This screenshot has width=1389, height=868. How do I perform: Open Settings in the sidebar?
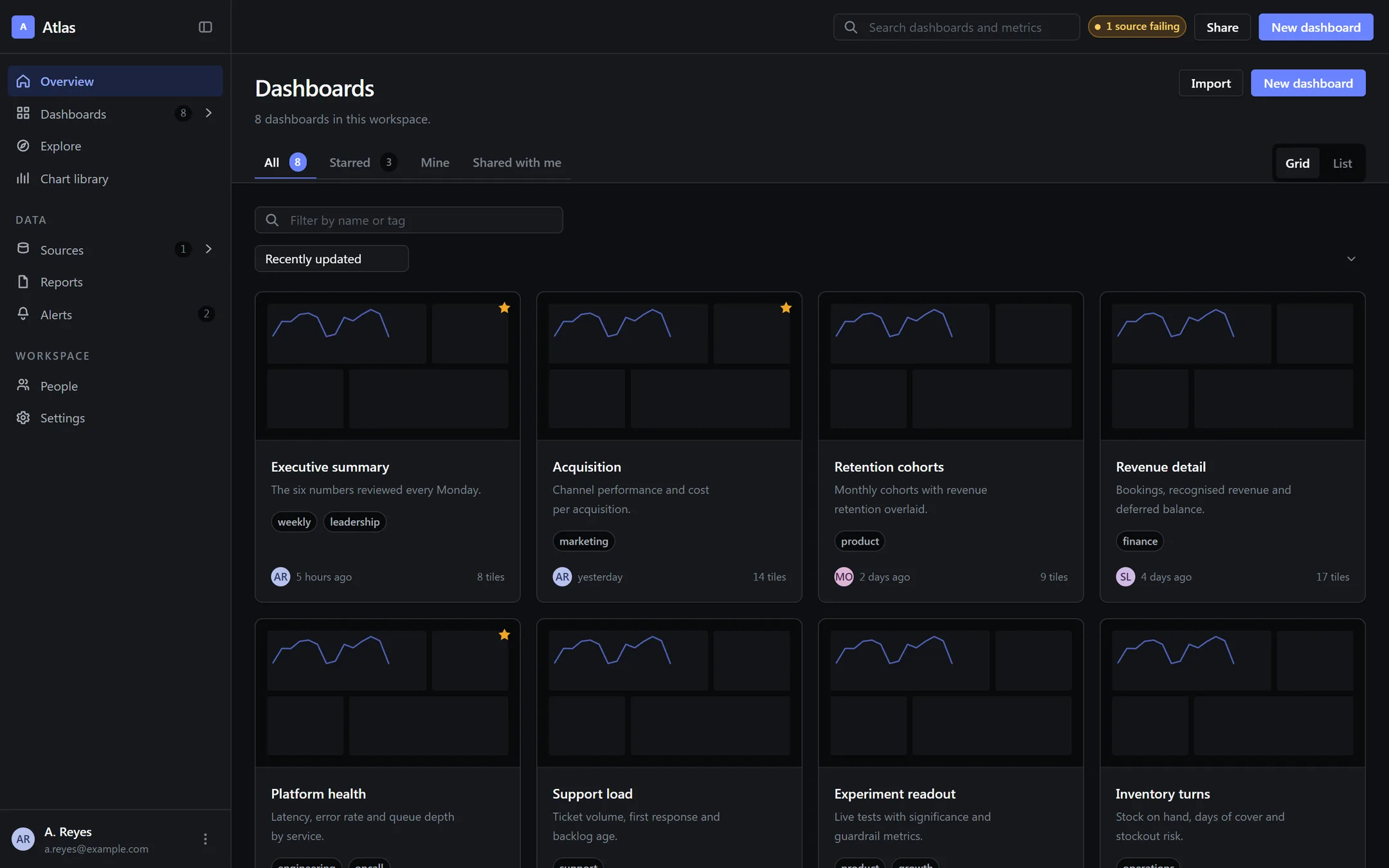tap(115, 418)
